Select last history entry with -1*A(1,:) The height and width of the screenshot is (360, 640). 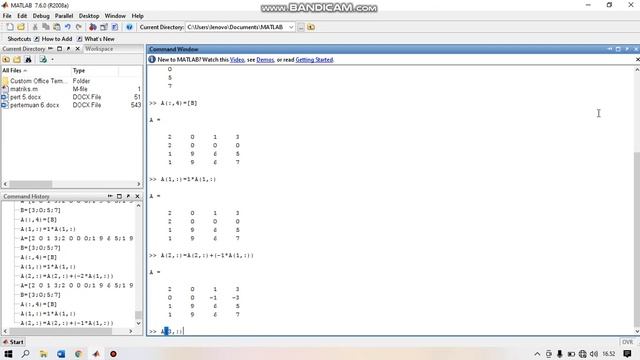tap(67, 323)
